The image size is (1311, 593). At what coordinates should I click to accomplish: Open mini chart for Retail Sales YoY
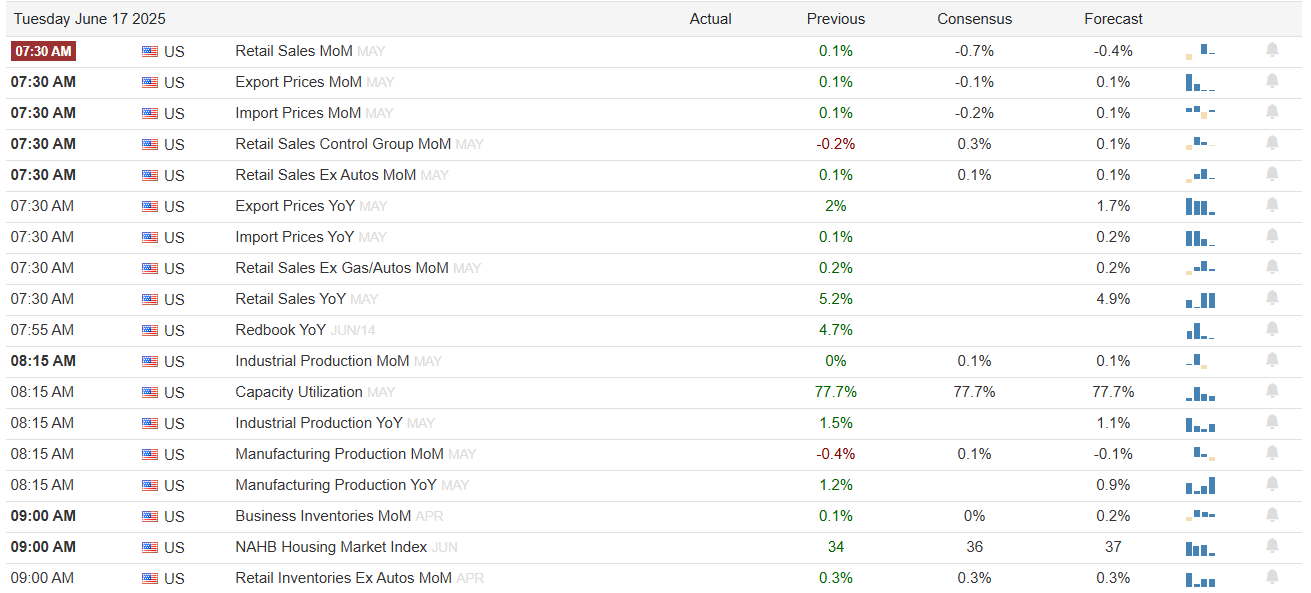1200,299
